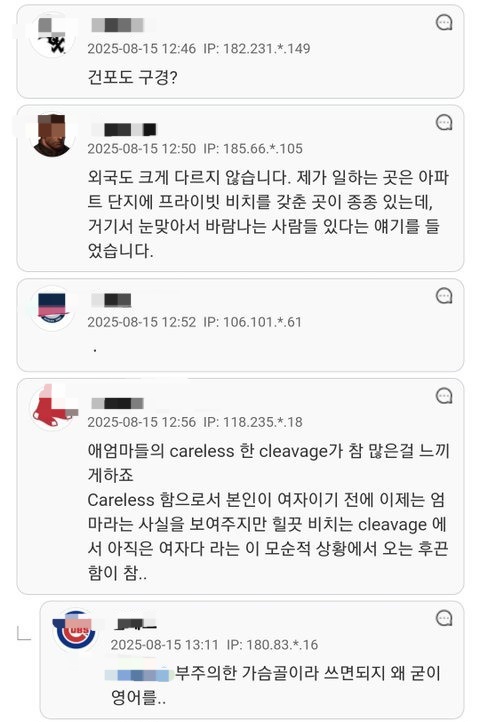
Task: Open Cubs logo avatar on nested reply
Action: (x=75, y=630)
